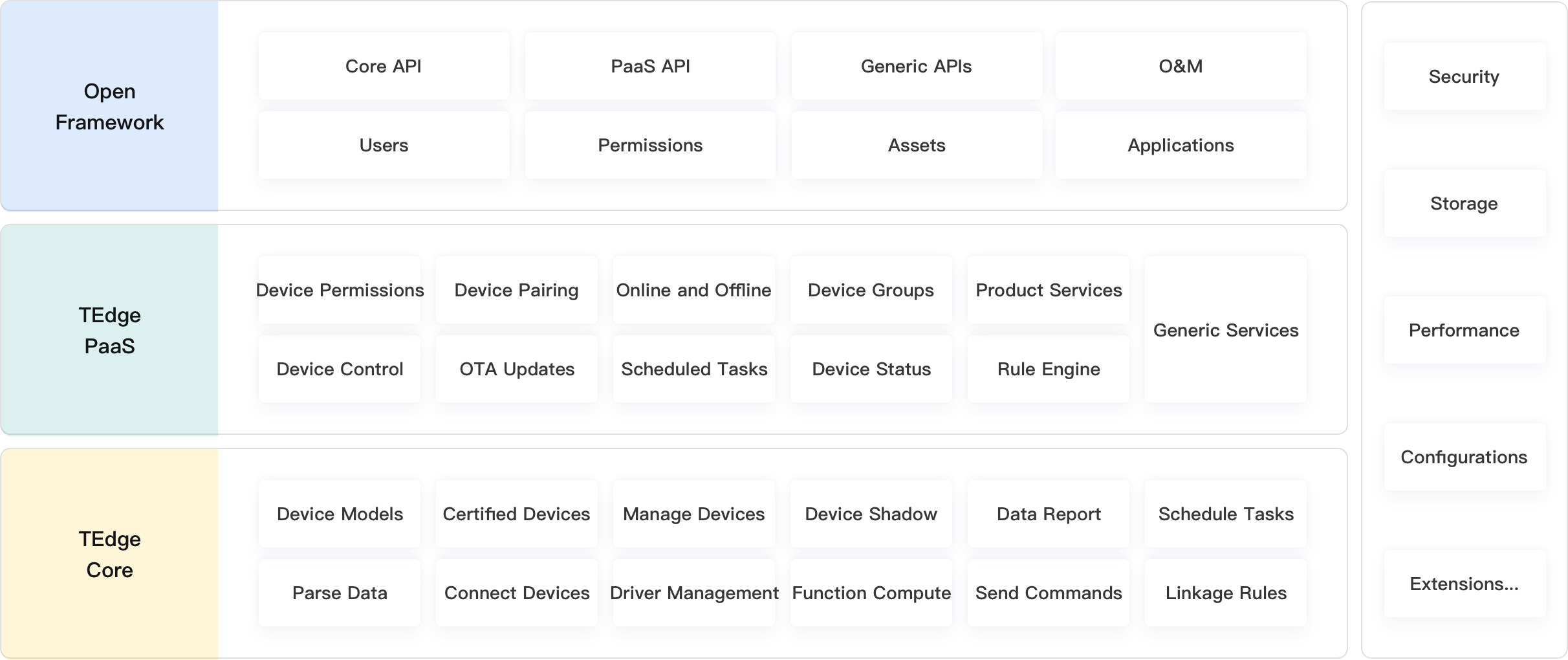The width and height of the screenshot is (1568, 660).
Task: Click the Performance side block
Action: click(1465, 330)
